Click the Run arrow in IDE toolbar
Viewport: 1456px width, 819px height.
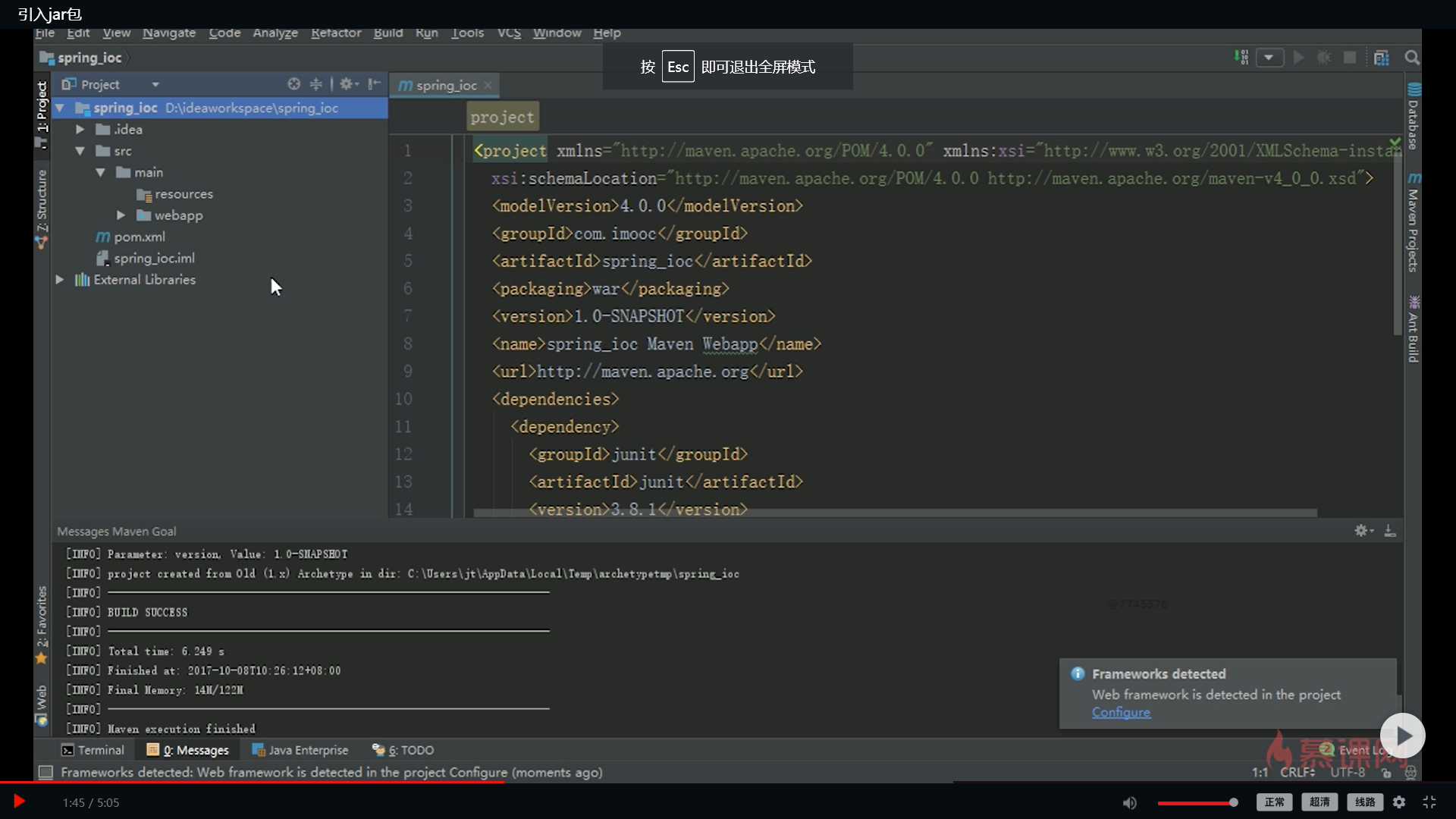[1298, 58]
